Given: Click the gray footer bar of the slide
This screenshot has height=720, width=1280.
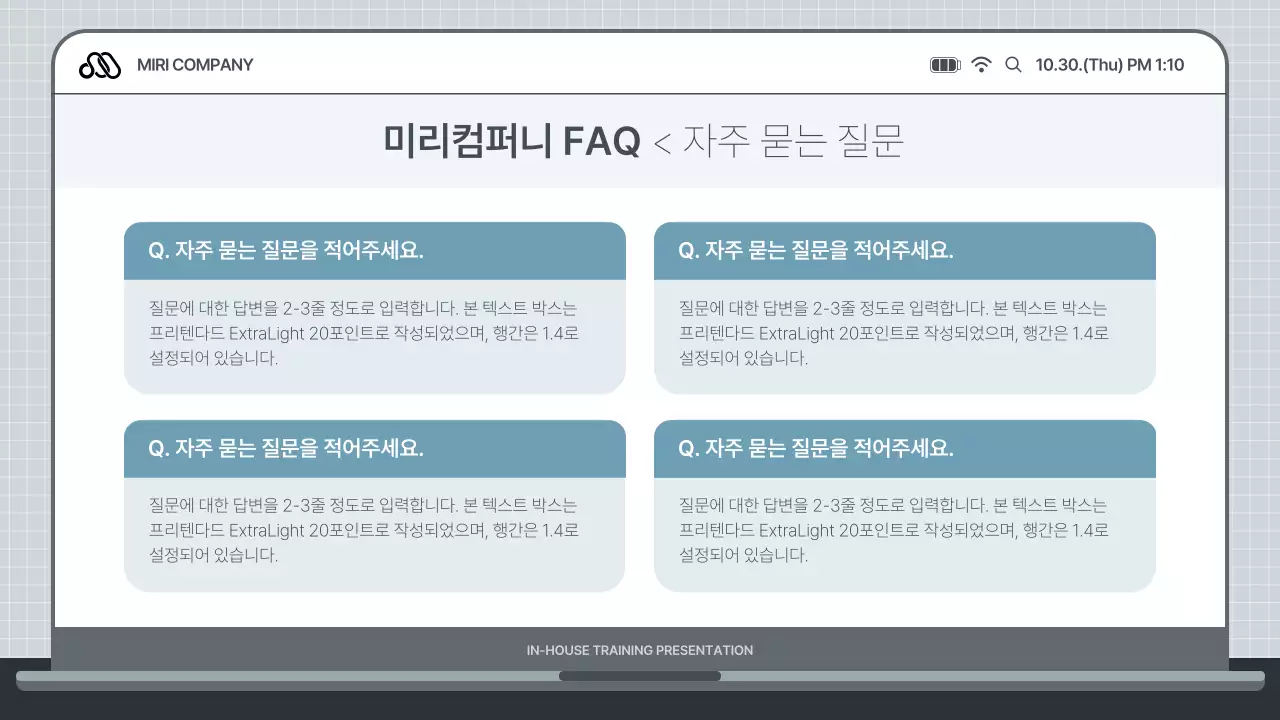Looking at the screenshot, I should tap(300, 650).
